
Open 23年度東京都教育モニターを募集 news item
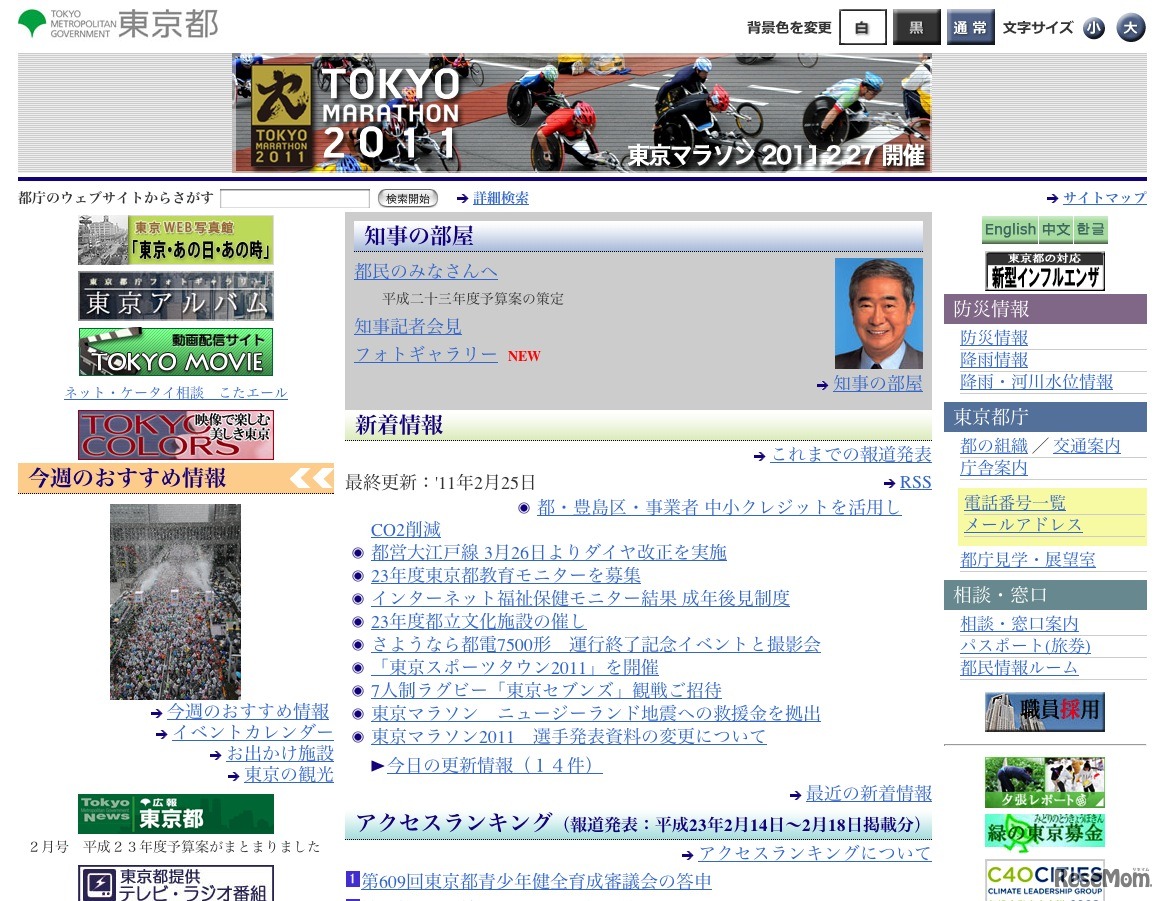(506, 575)
